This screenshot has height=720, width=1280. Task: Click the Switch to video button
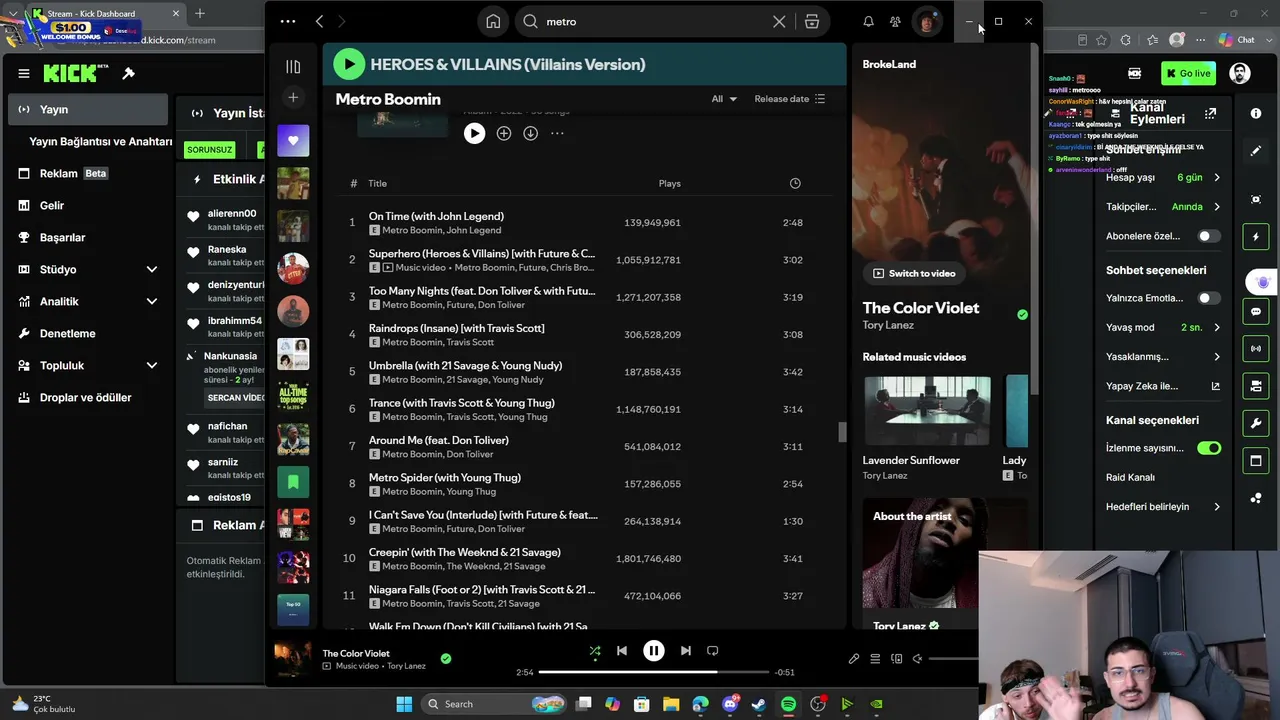pos(915,273)
